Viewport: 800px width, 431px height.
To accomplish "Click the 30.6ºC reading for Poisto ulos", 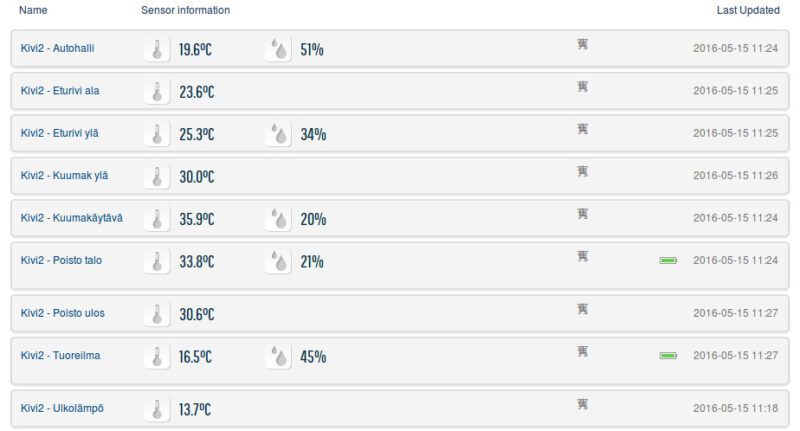I will 197,314.
